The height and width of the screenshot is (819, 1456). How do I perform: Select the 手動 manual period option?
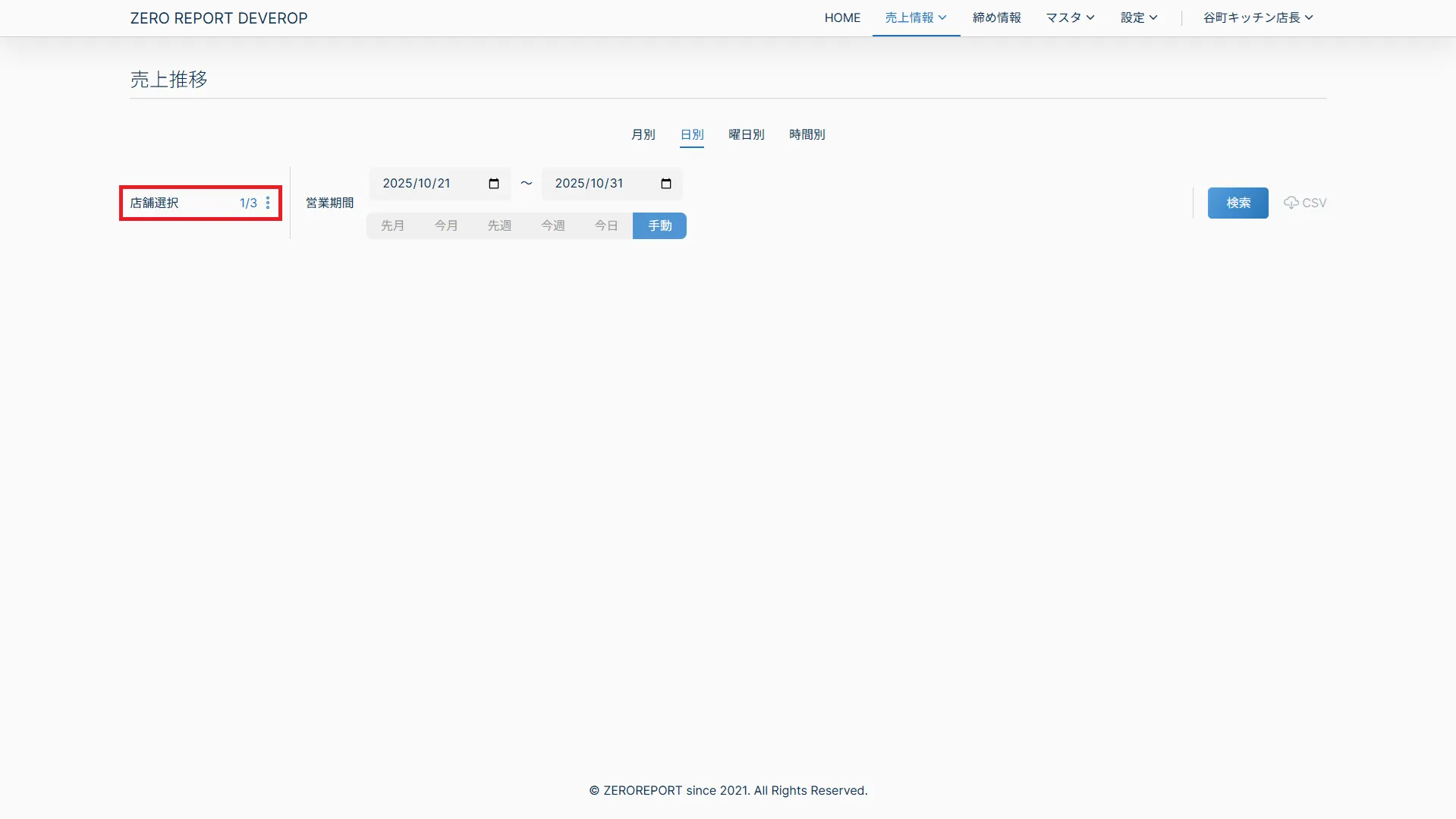click(x=659, y=225)
